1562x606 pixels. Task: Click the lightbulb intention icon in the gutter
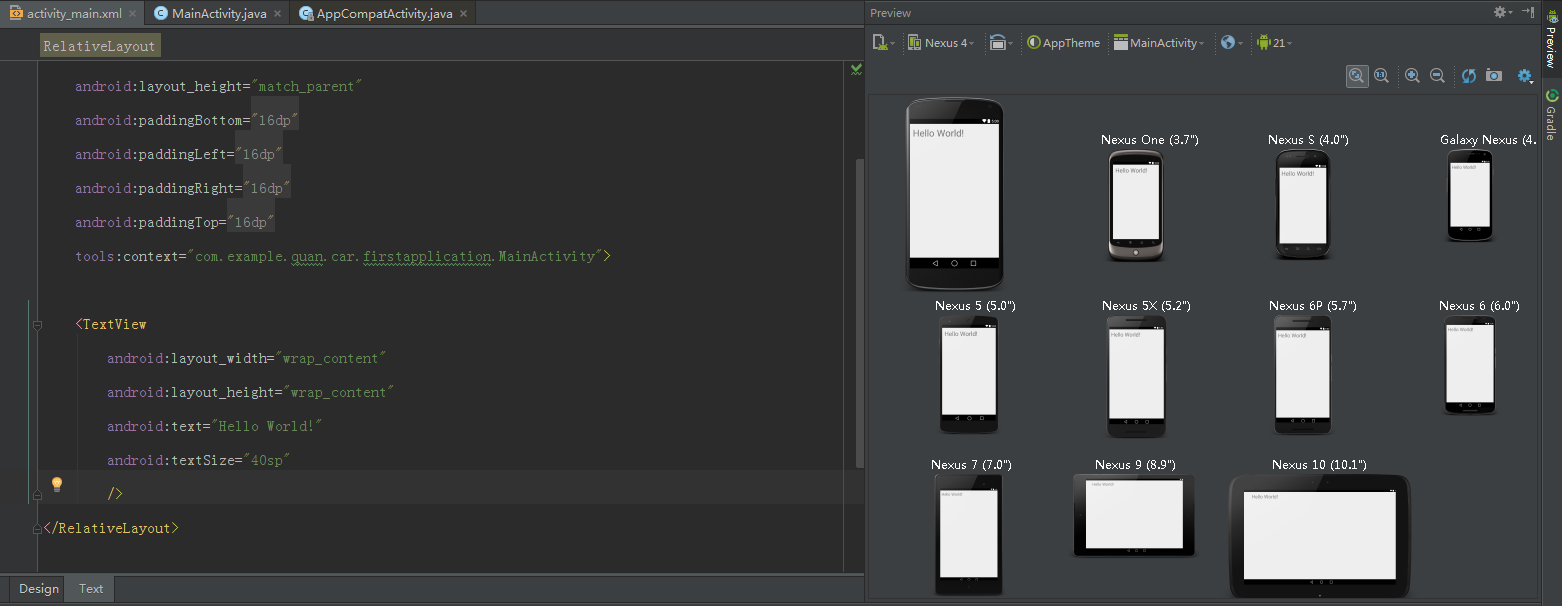[57, 484]
